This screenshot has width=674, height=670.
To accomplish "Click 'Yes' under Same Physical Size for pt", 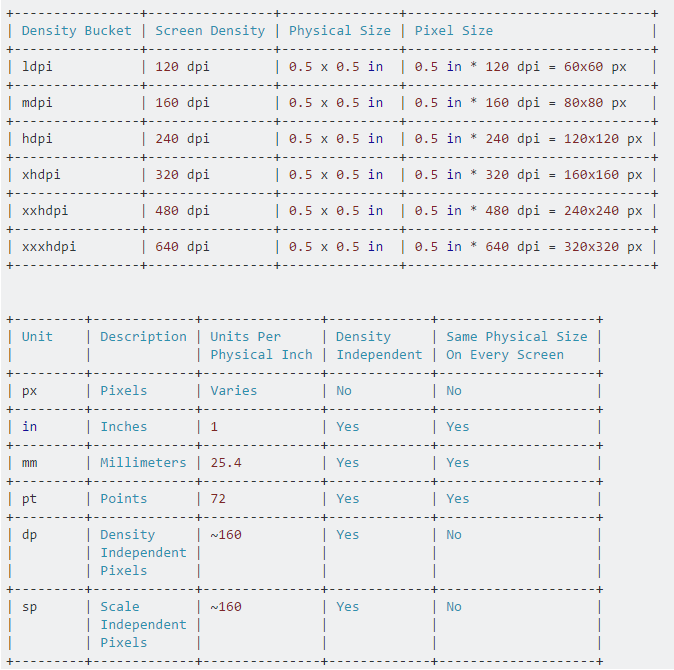I will [x=457, y=499].
